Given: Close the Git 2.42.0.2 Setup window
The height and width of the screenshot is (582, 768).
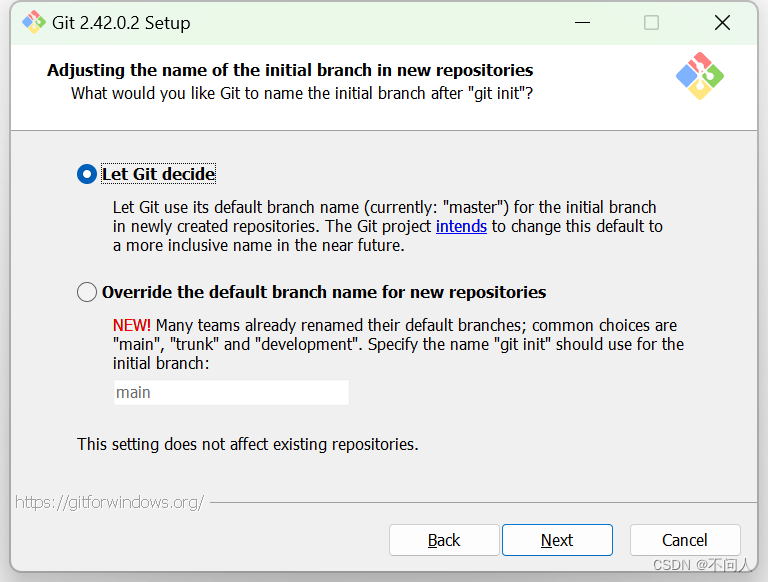Looking at the screenshot, I should tap(722, 23).
